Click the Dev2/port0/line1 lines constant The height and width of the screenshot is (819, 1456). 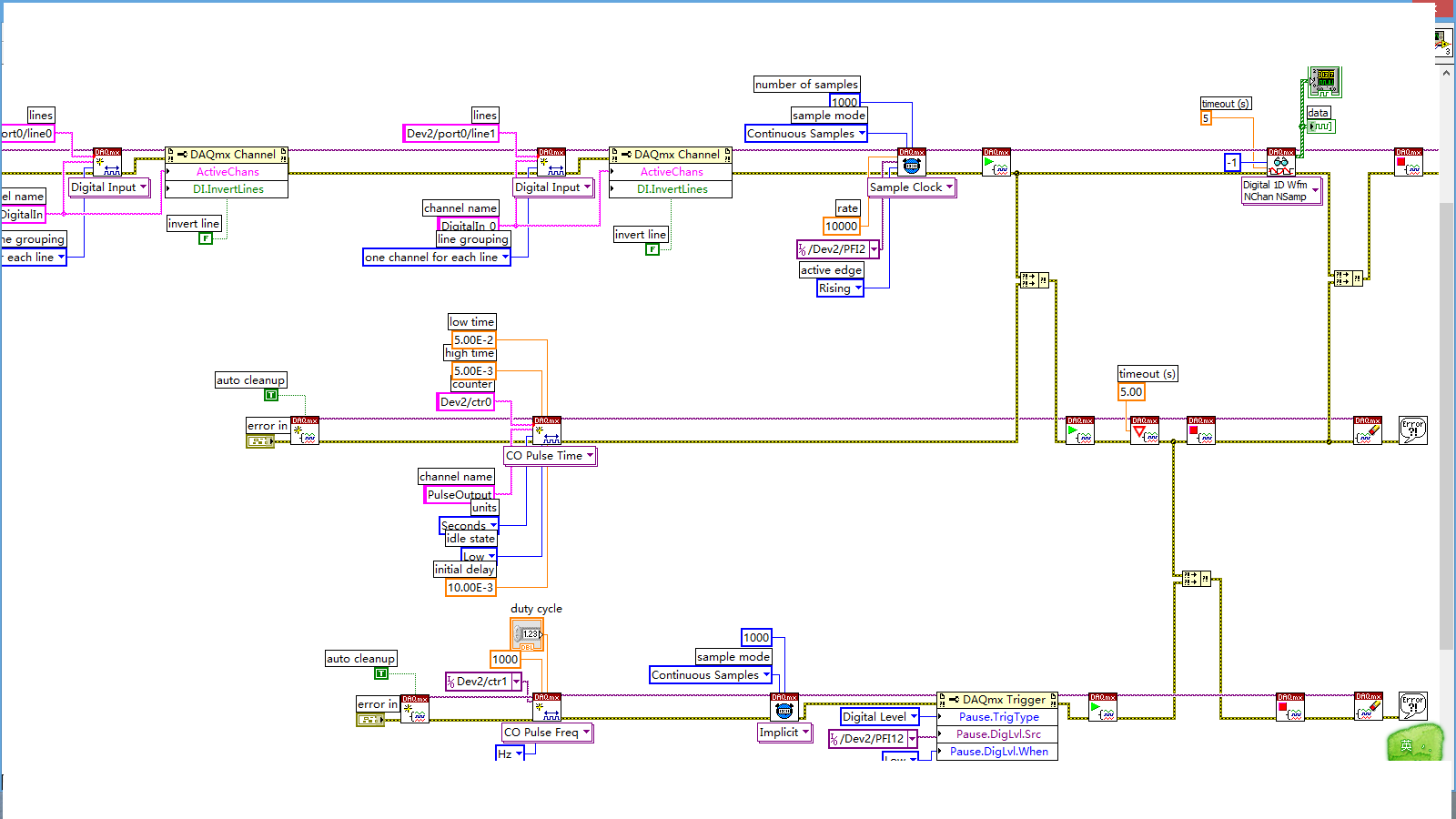pos(451,134)
